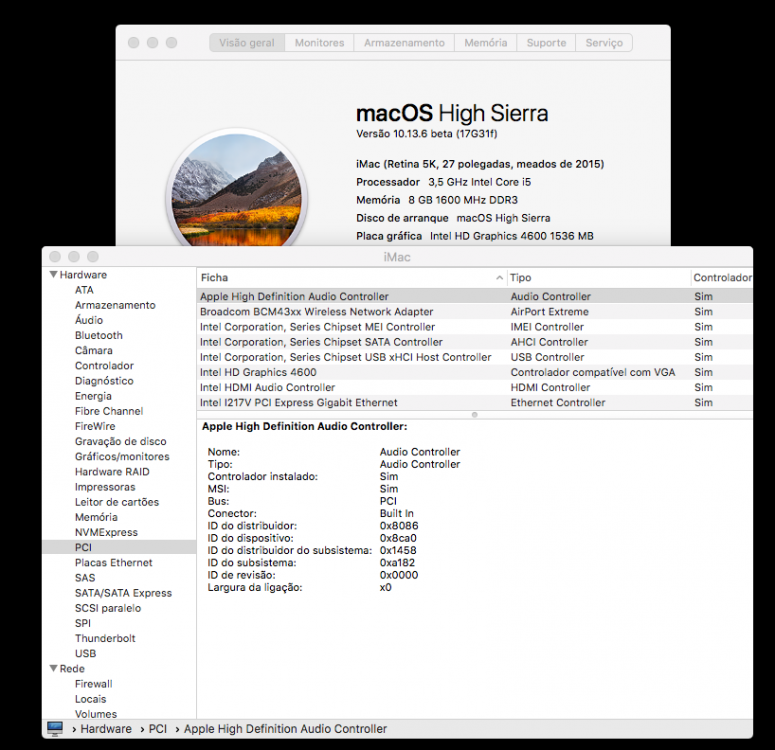
Task: Click the AirPort Extreme type cell
Action: 550,311
